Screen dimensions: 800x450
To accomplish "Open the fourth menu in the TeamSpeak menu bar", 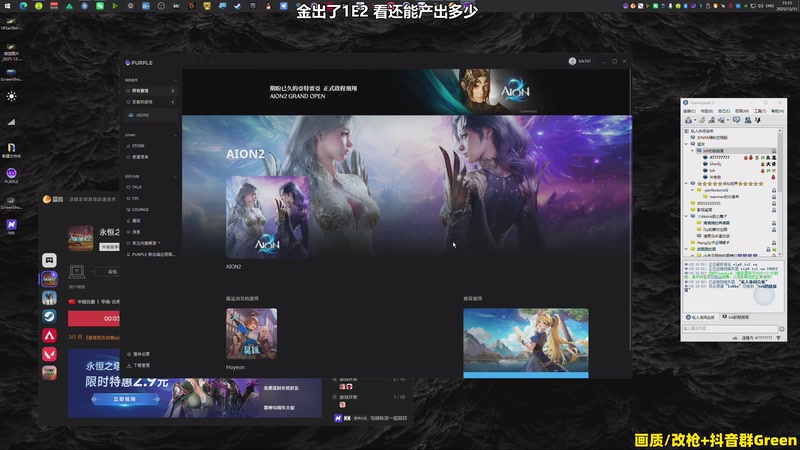I will (x=741, y=111).
